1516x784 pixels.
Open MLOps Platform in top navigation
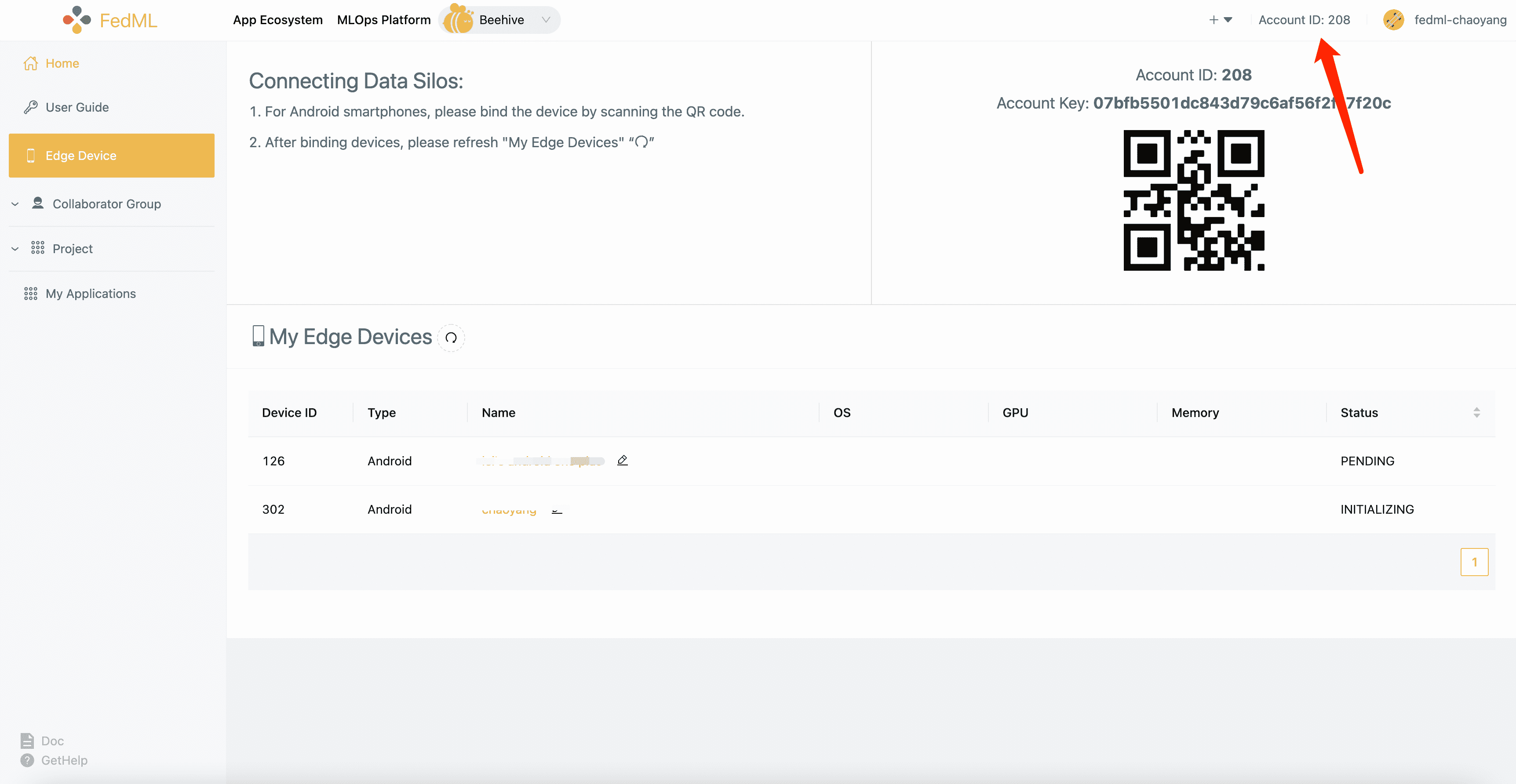click(384, 20)
